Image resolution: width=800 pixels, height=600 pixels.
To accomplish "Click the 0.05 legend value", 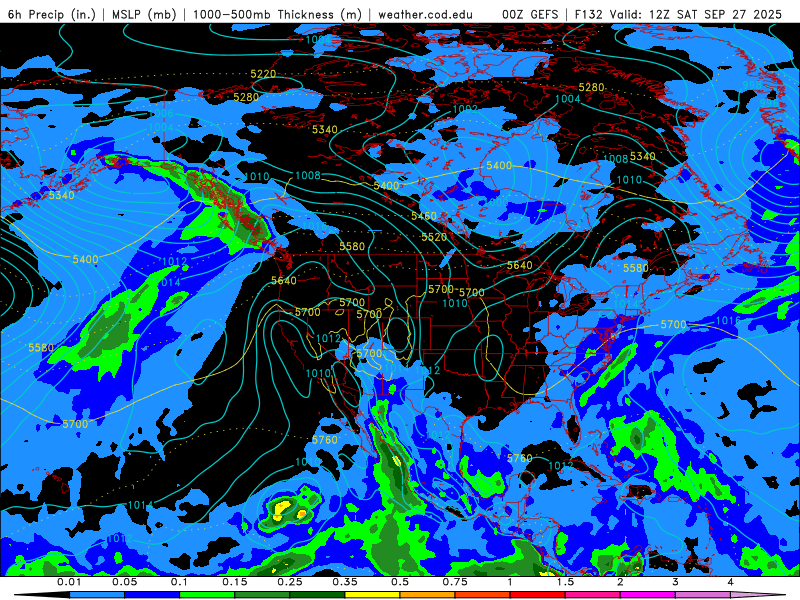I will [124, 582].
